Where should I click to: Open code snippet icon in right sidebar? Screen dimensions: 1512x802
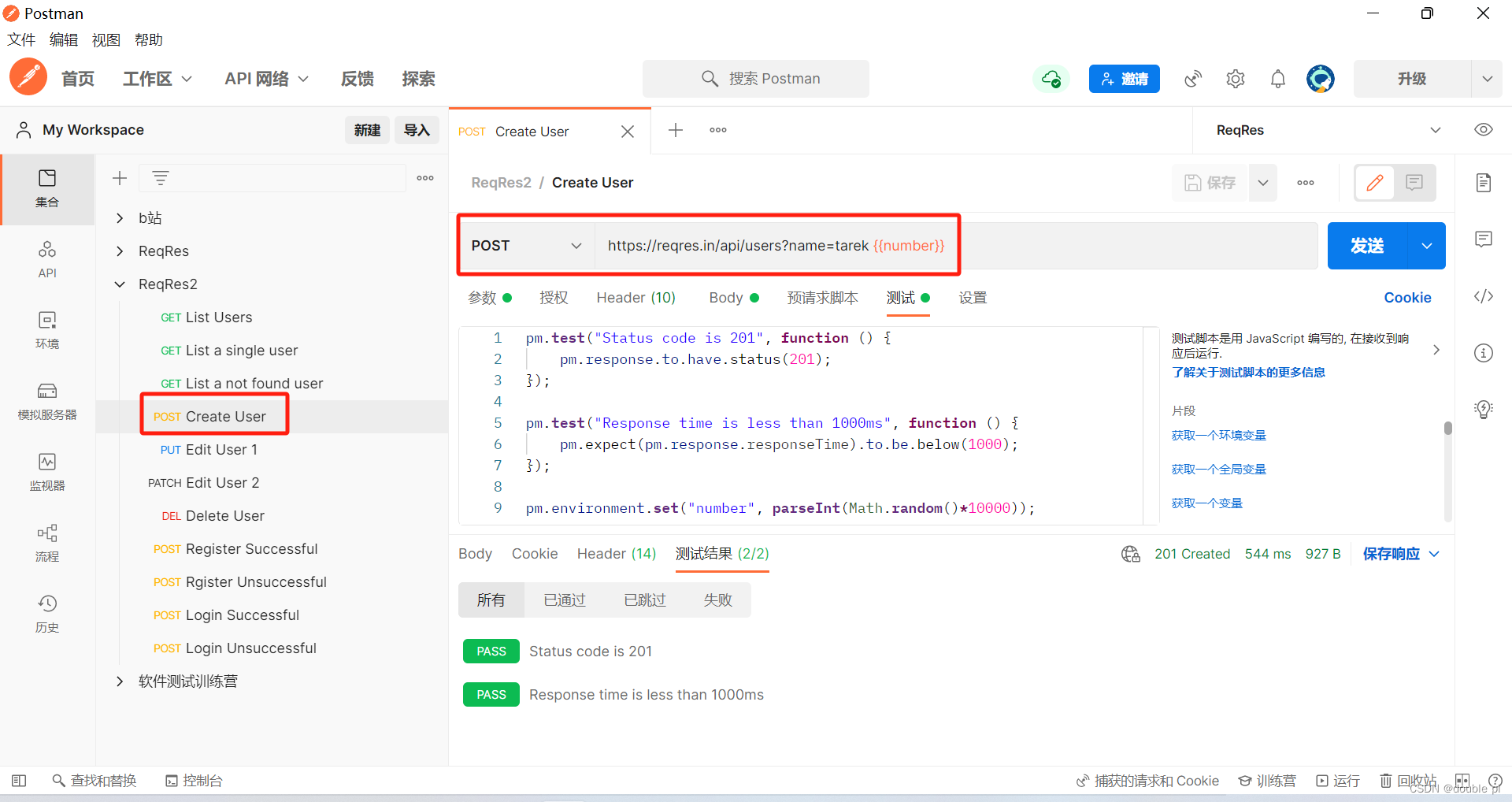(1484, 296)
